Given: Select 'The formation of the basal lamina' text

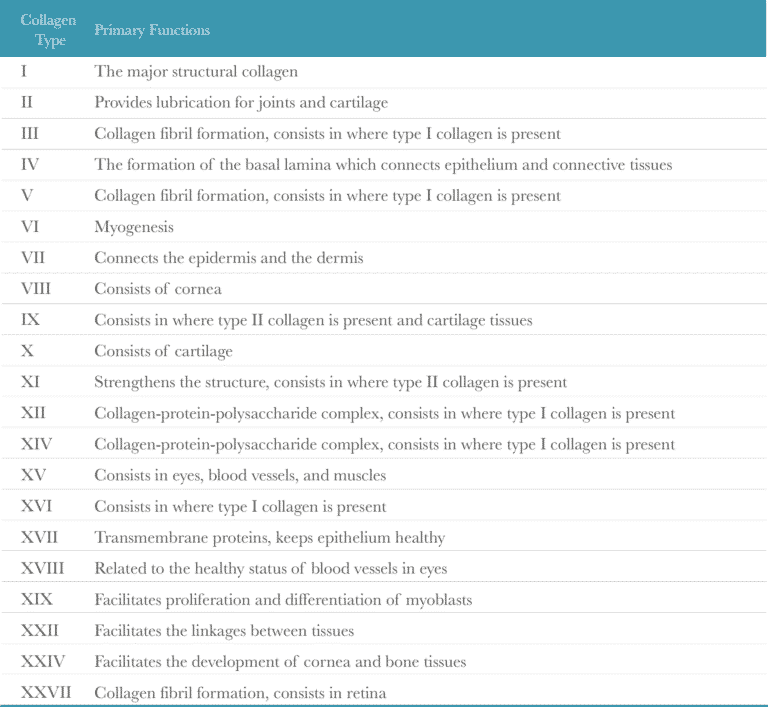Looking at the screenshot, I should 213,165.
